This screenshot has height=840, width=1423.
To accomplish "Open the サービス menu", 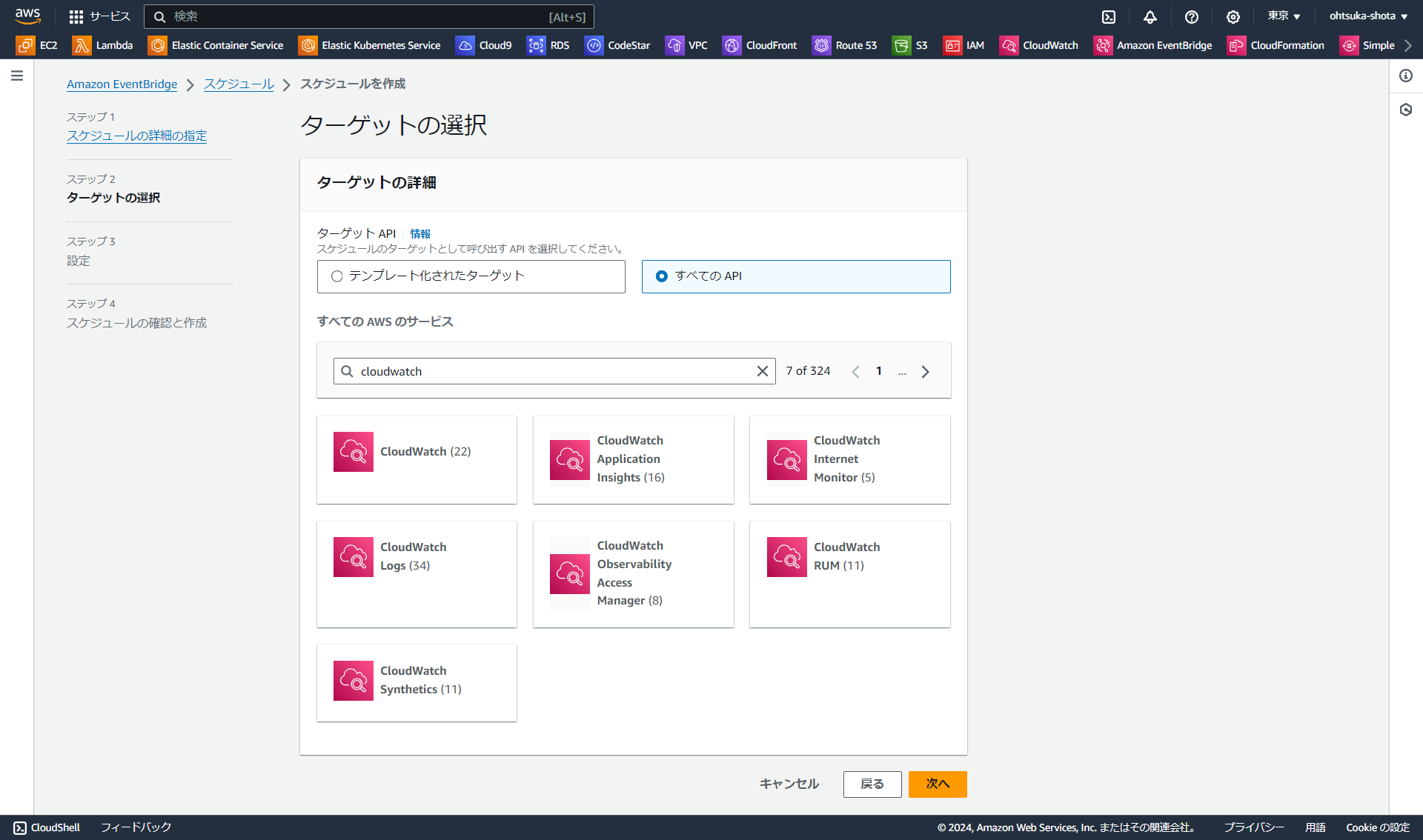I will pos(100,16).
